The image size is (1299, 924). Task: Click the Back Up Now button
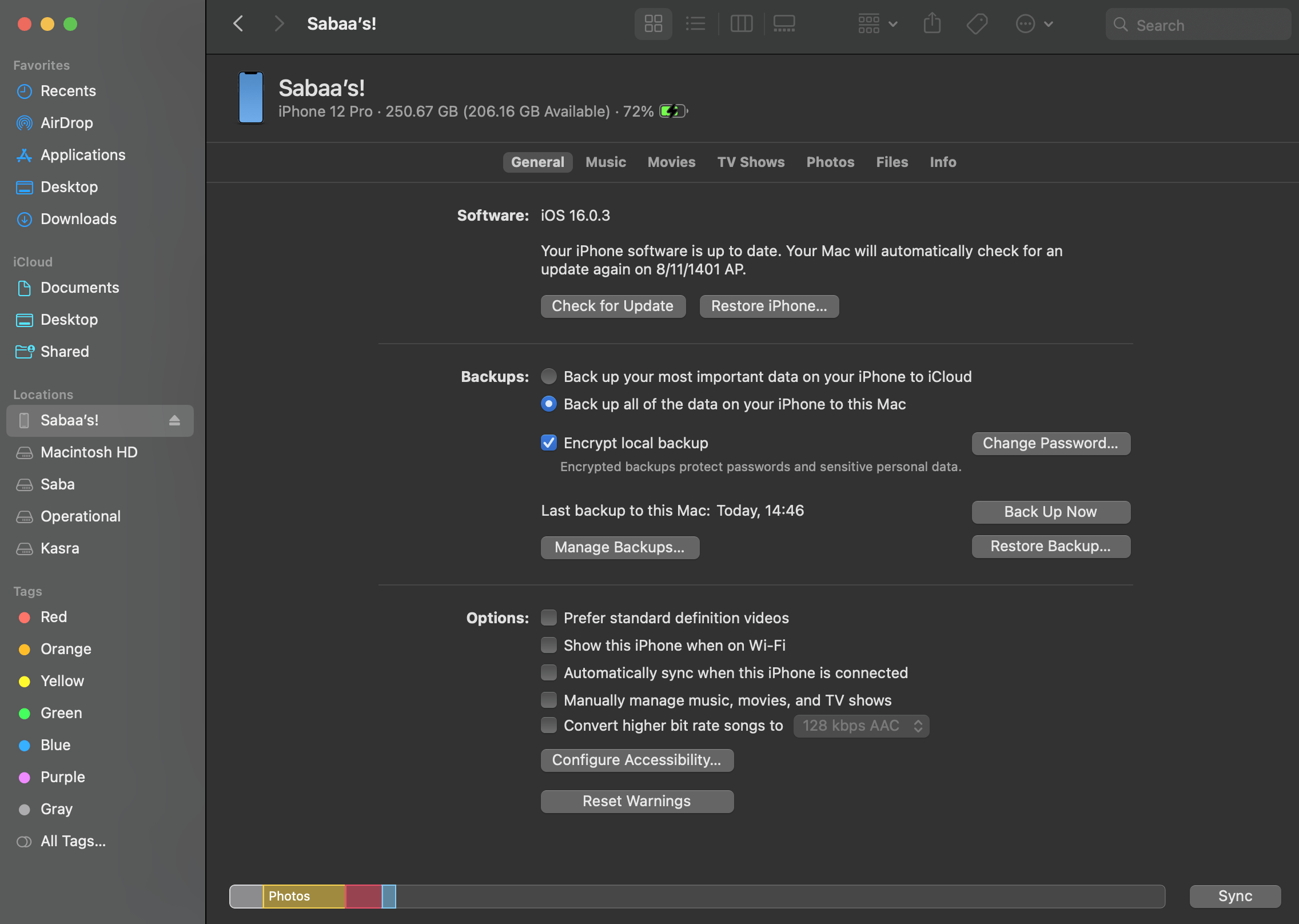point(1051,512)
